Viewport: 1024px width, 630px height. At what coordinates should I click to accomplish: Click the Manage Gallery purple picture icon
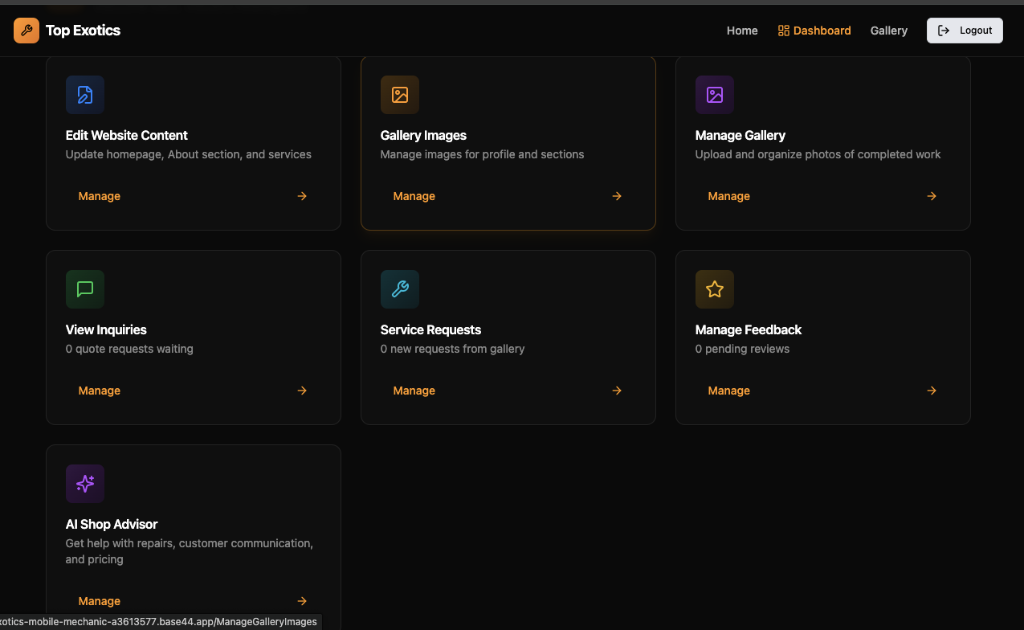click(x=714, y=95)
